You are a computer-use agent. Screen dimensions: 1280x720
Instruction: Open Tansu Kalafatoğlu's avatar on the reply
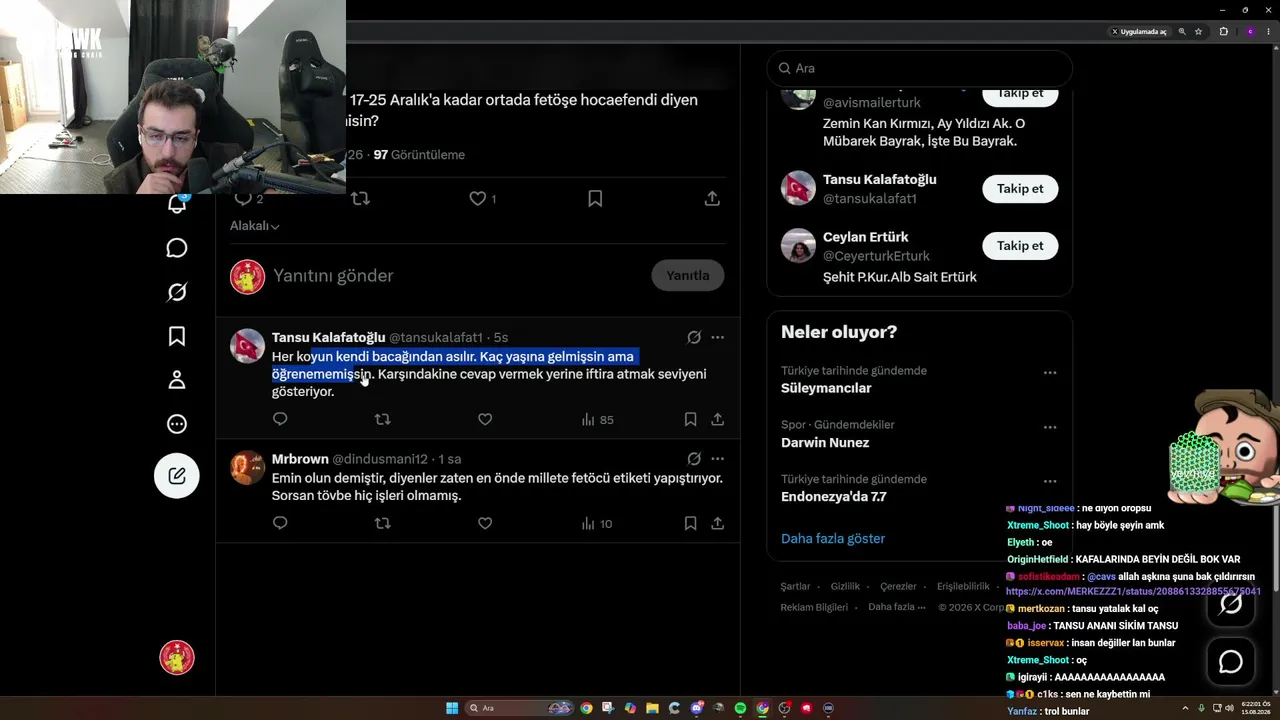(248, 346)
